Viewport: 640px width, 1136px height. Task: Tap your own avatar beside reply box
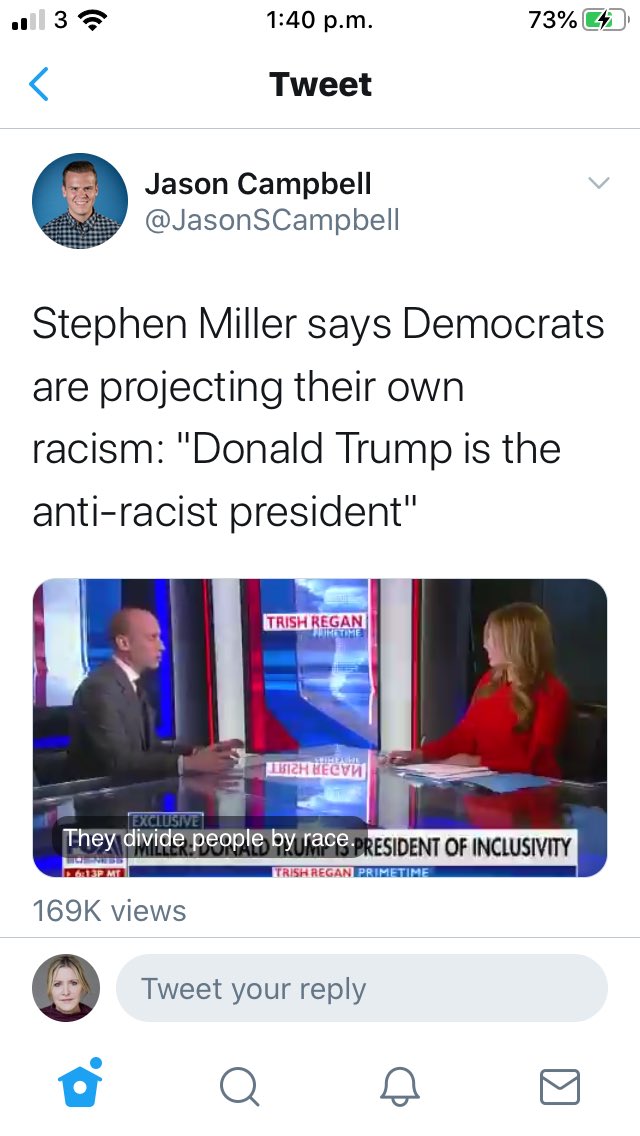click(x=66, y=987)
